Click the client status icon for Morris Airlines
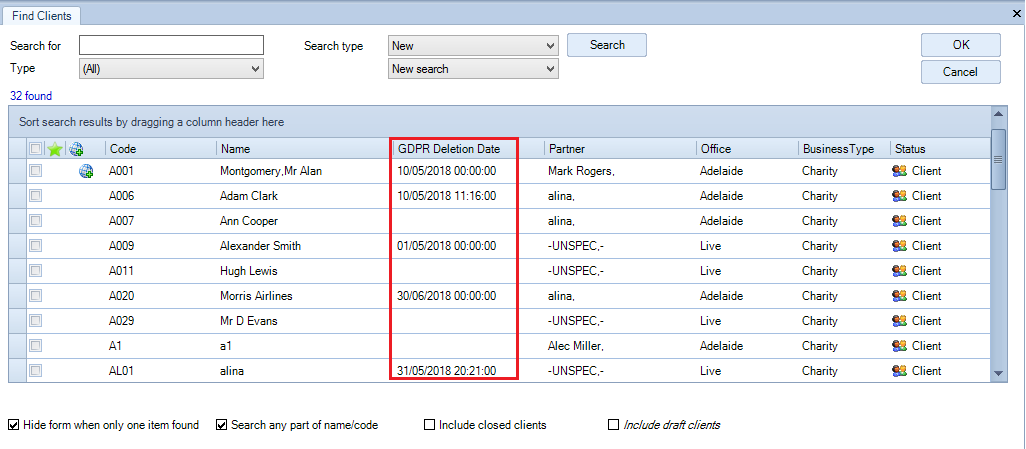 tap(900, 295)
